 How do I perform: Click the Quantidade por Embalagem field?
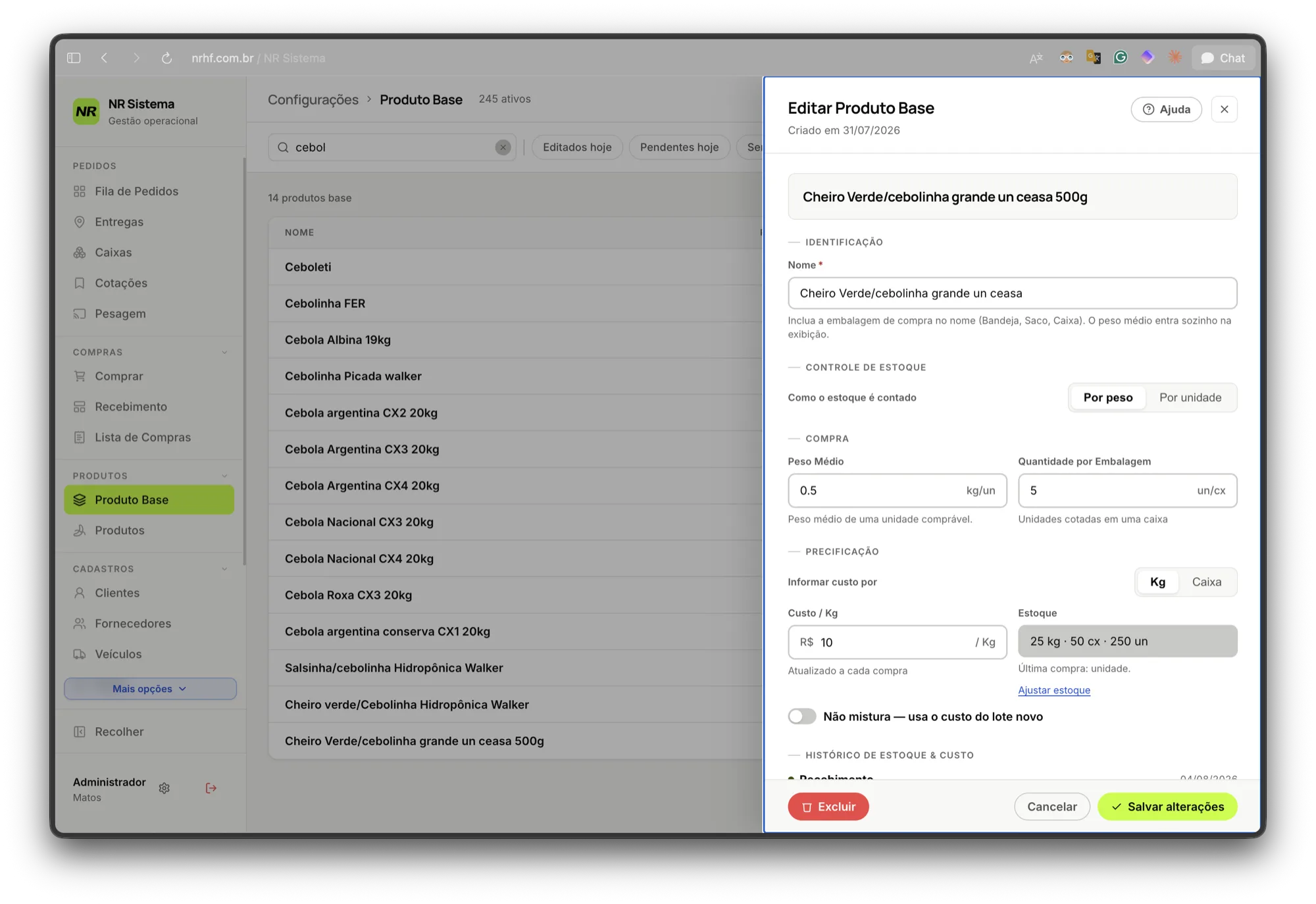pos(1128,491)
